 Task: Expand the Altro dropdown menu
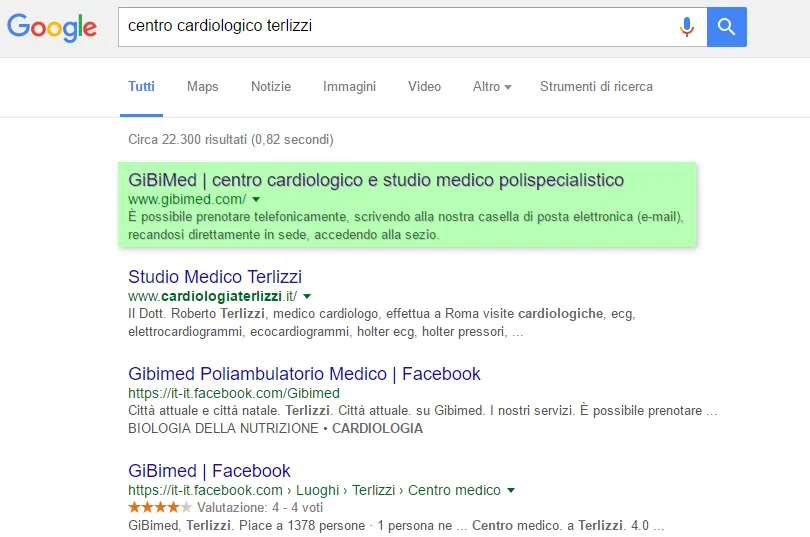[x=492, y=87]
